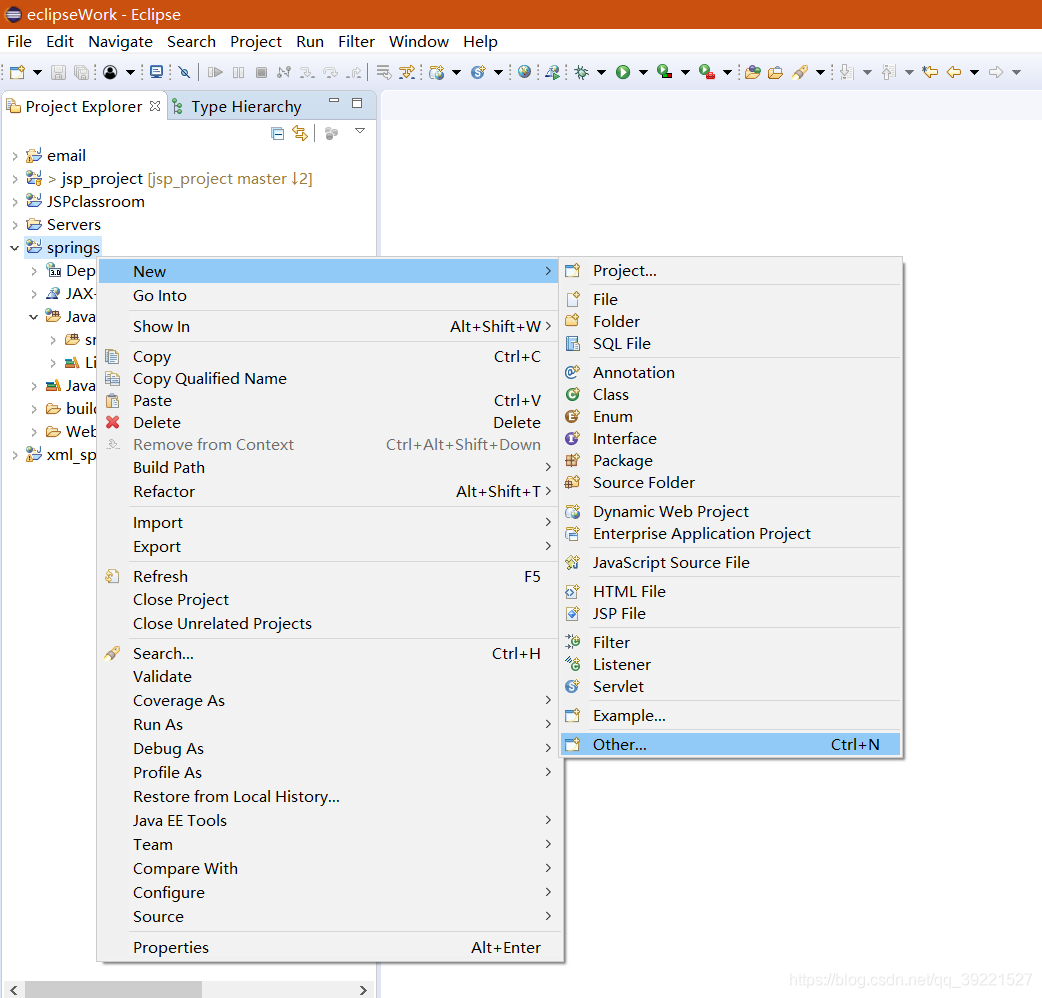This screenshot has width=1042, height=998.
Task: Select JSP File in New submenu
Action: [731, 613]
